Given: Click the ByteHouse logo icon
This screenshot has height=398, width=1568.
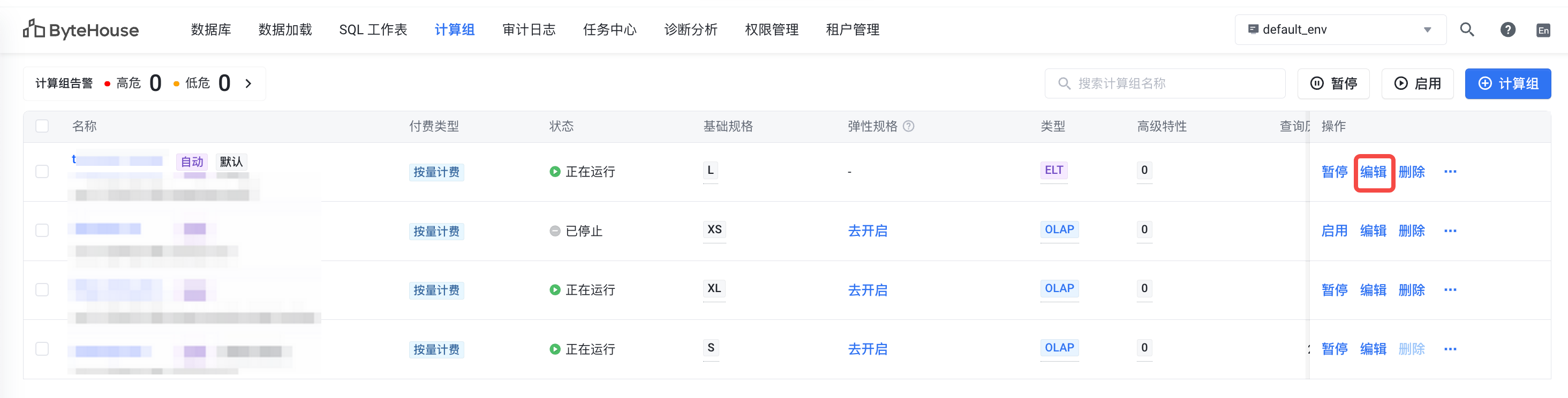Looking at the screenshot, I should (x=34, y=28).
